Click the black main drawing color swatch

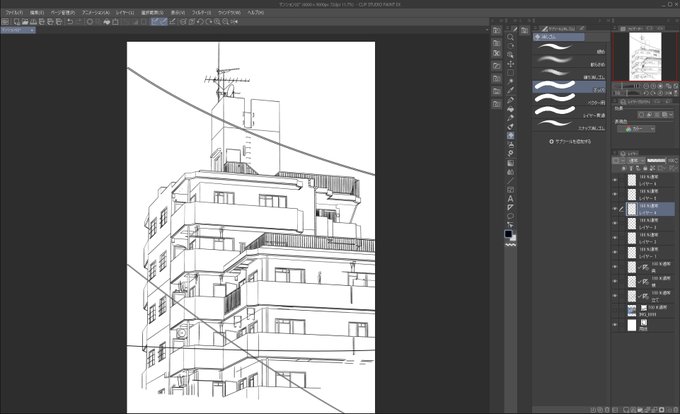(x=508, y=234)
